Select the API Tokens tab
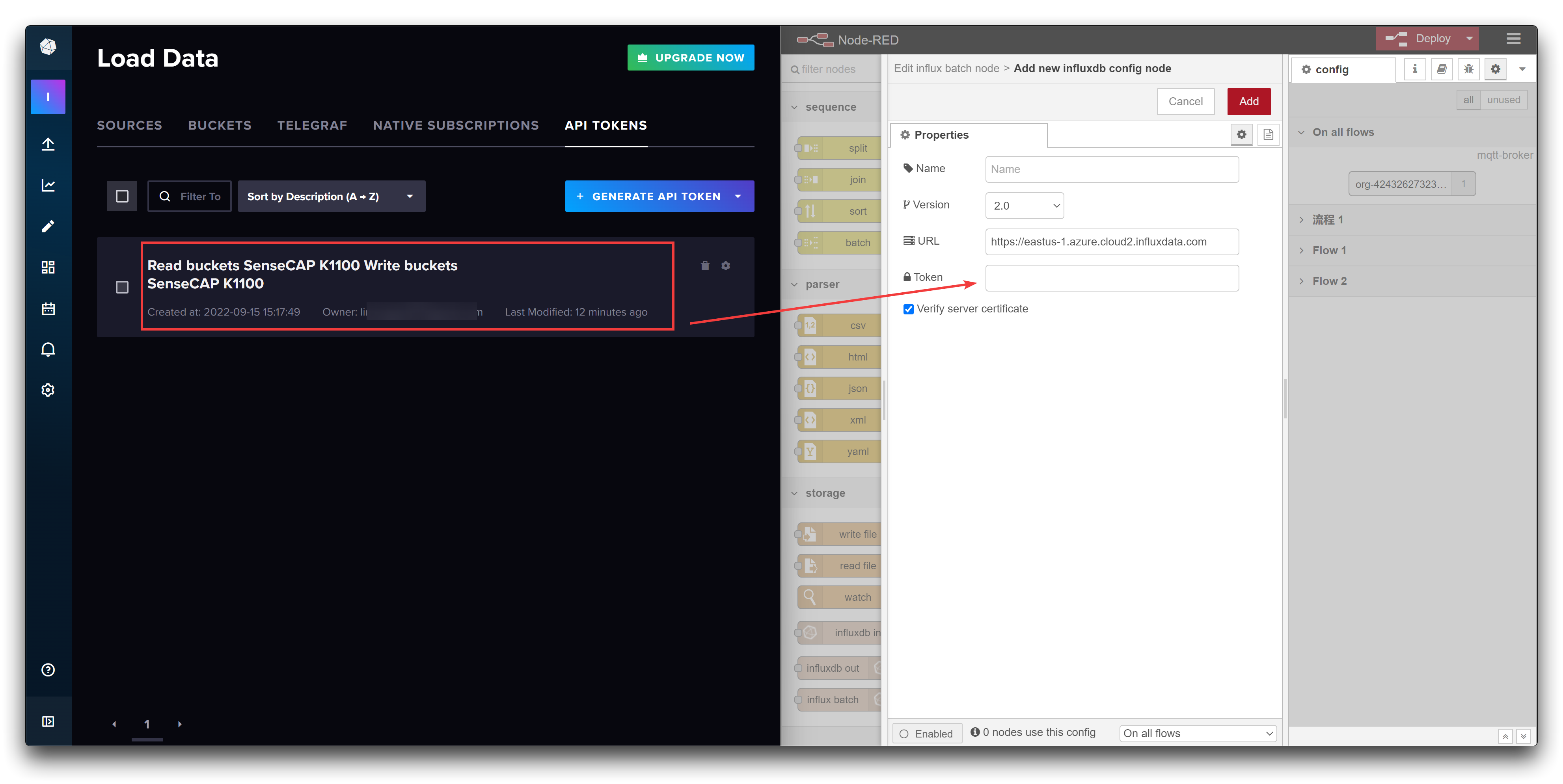 point(605,126)
